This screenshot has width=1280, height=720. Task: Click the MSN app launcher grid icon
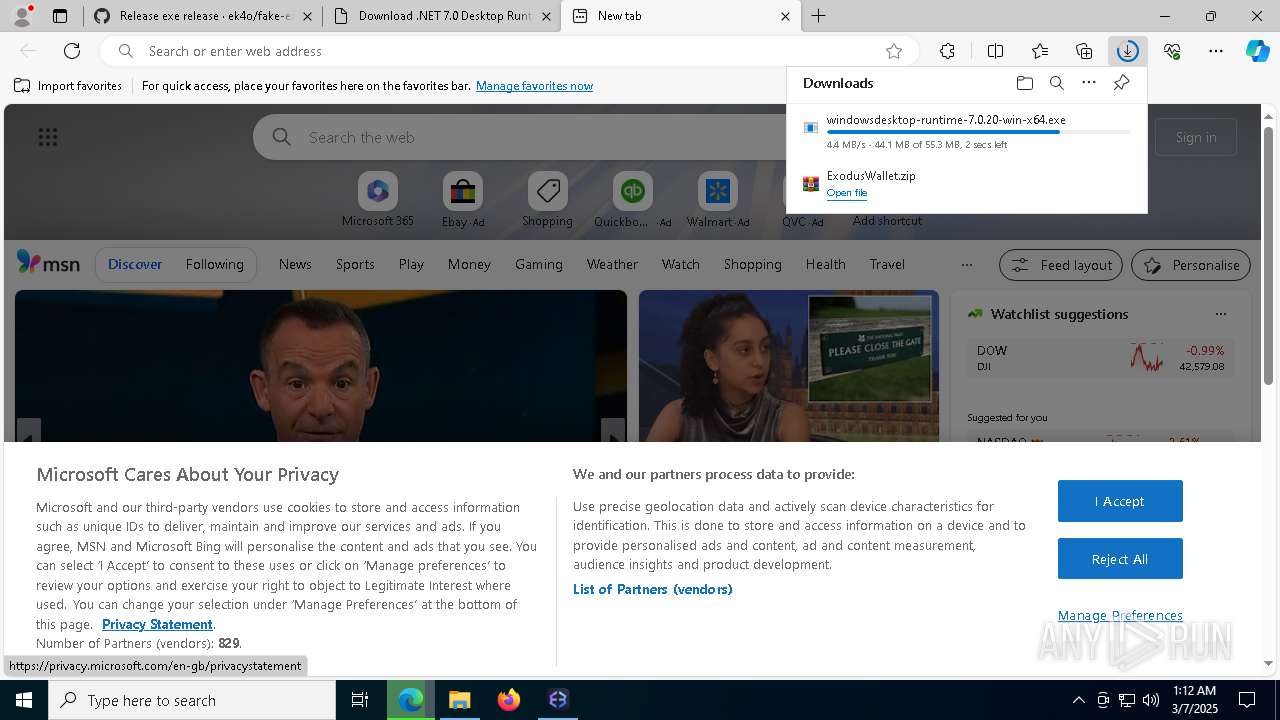(x=47, y=137)
